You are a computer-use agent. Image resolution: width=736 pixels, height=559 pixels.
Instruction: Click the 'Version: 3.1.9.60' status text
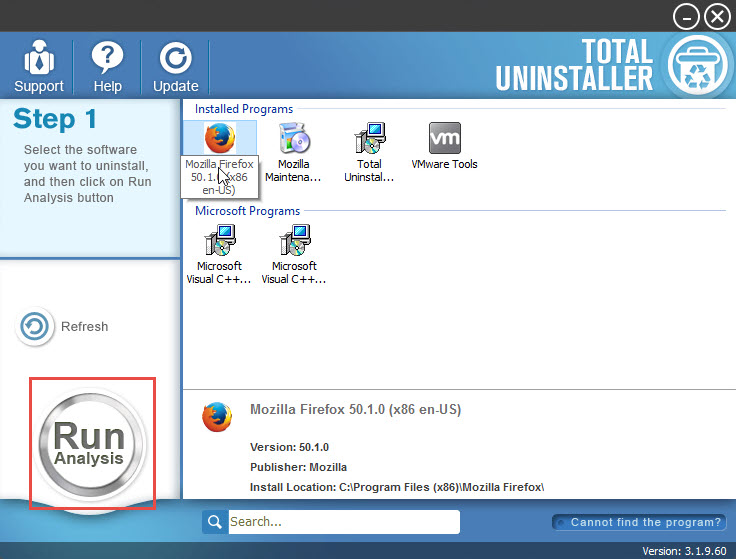(684, 551)
